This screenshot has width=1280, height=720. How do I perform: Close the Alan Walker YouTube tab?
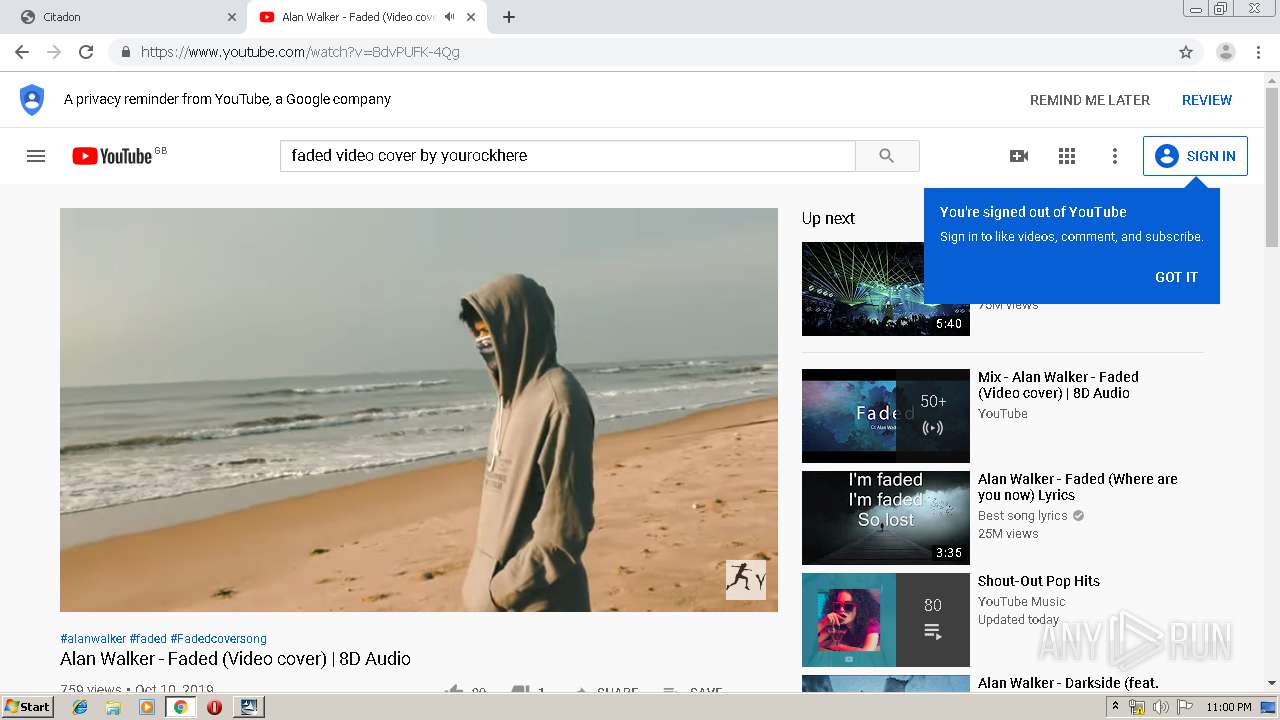(471, 17)
